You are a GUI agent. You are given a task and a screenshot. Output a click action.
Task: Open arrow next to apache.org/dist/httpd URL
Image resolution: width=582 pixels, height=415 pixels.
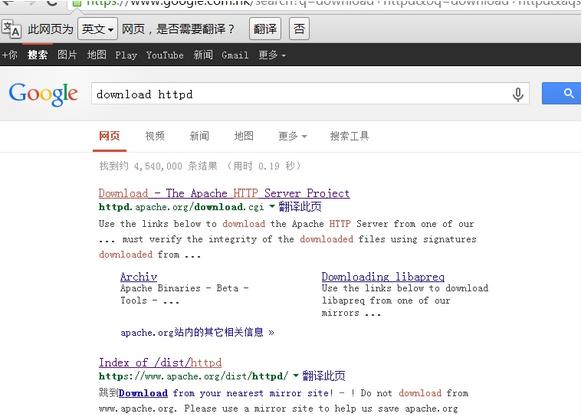coord(296,376)
